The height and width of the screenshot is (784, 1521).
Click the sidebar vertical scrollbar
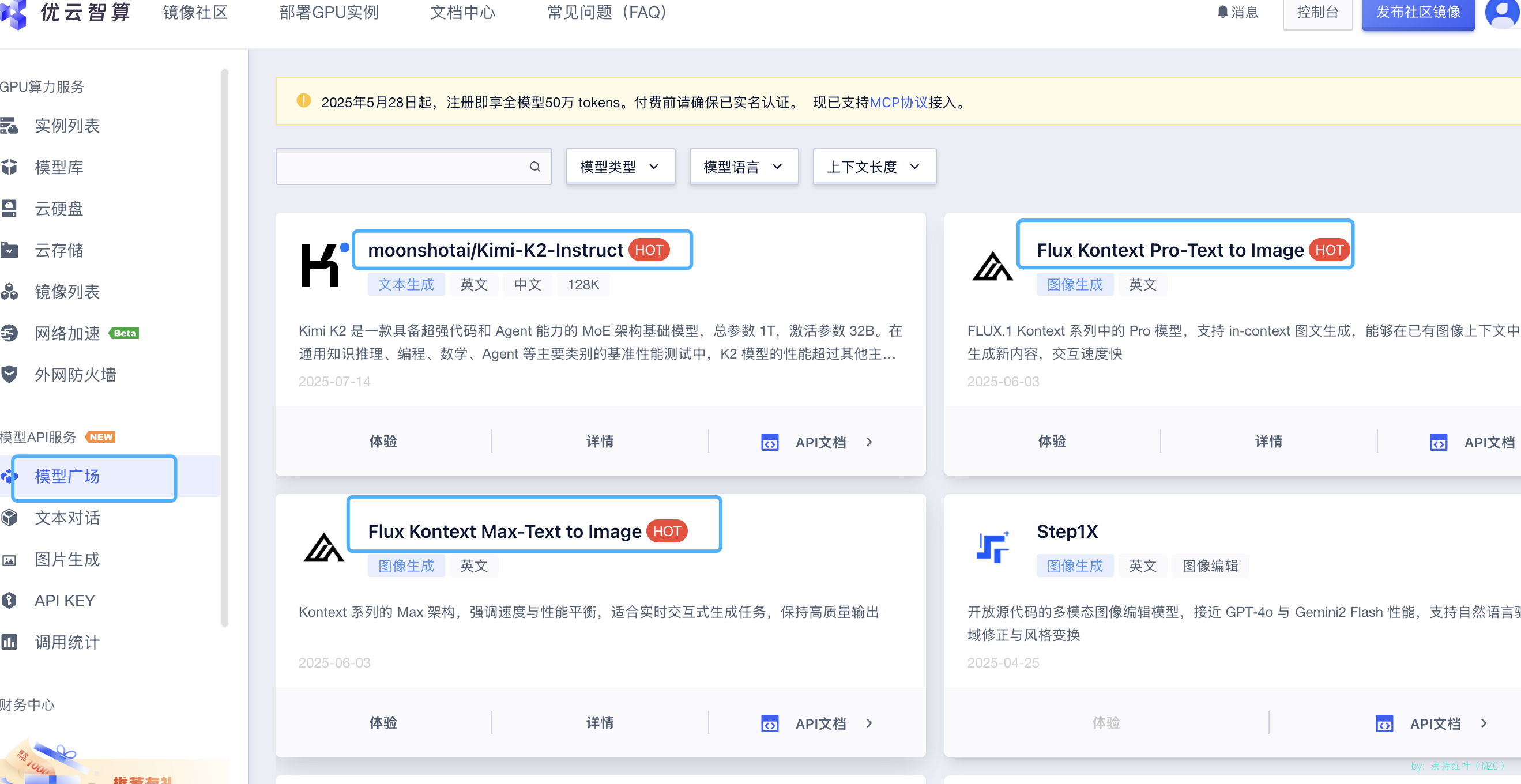click(x=224, y=348)
